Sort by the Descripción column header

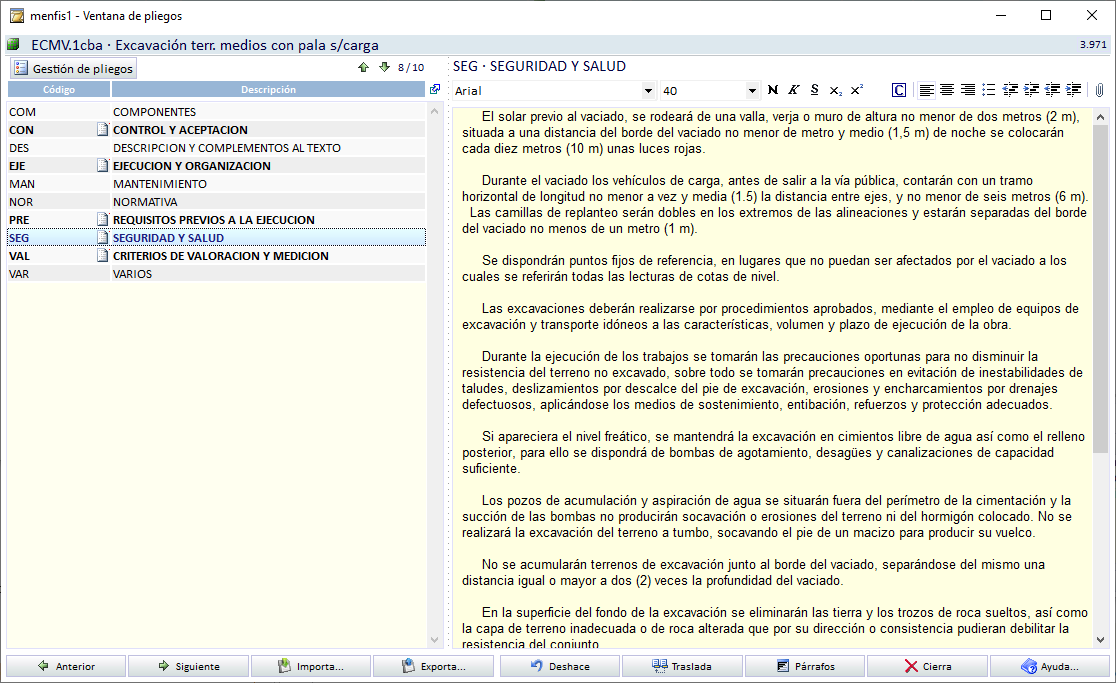coord(268,89)
